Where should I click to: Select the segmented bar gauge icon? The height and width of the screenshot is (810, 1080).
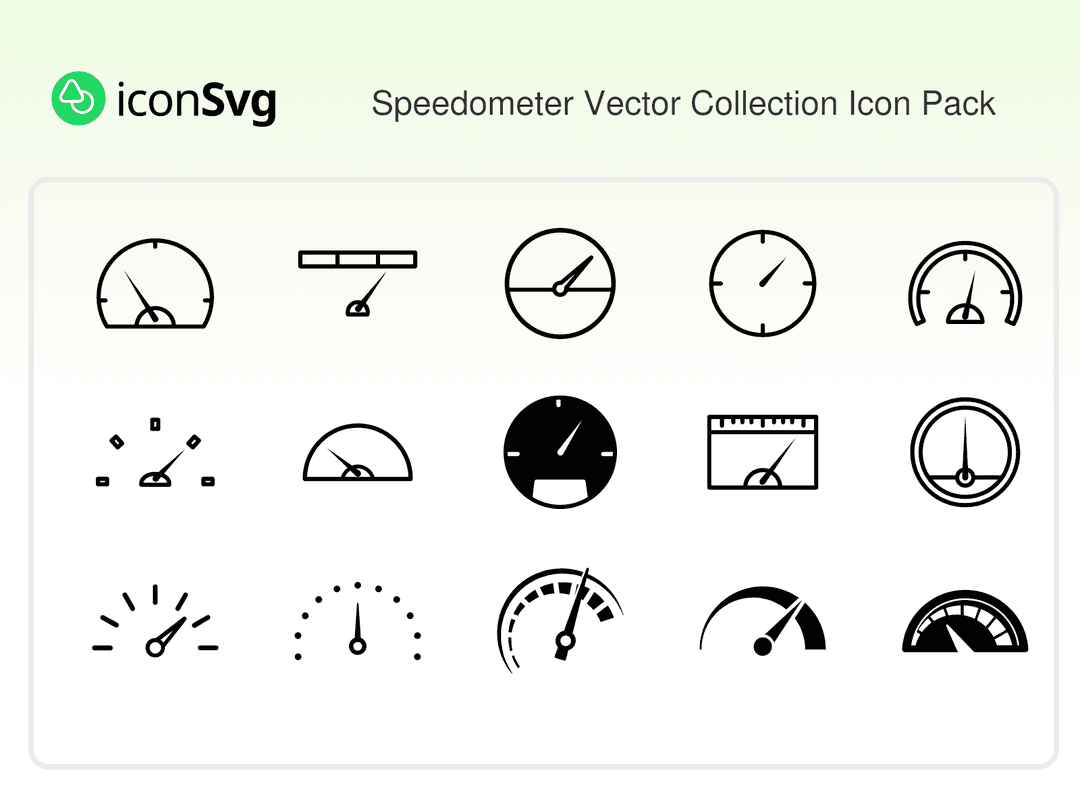(357, 283)
